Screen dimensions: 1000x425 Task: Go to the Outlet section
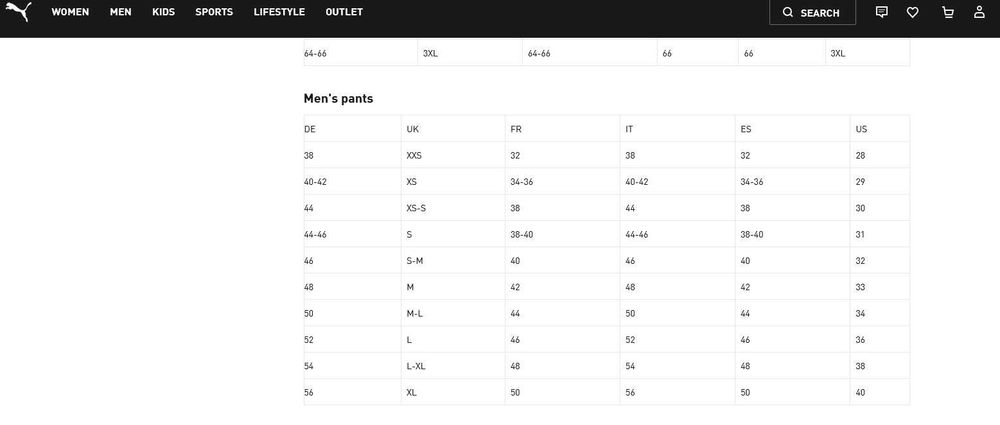(344, 11)
